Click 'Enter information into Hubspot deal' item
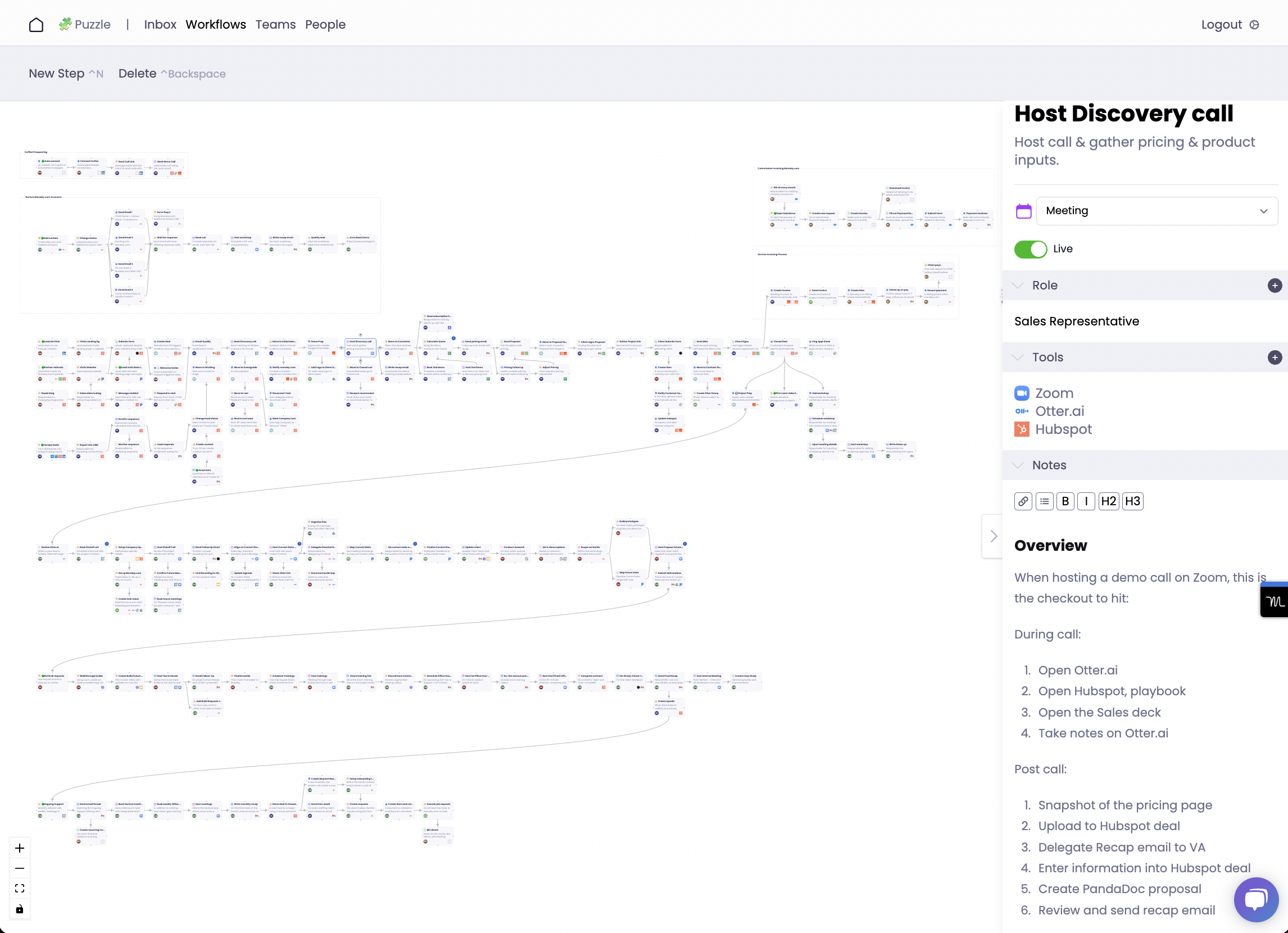The image size is (1288, 933). (1144, 868)
